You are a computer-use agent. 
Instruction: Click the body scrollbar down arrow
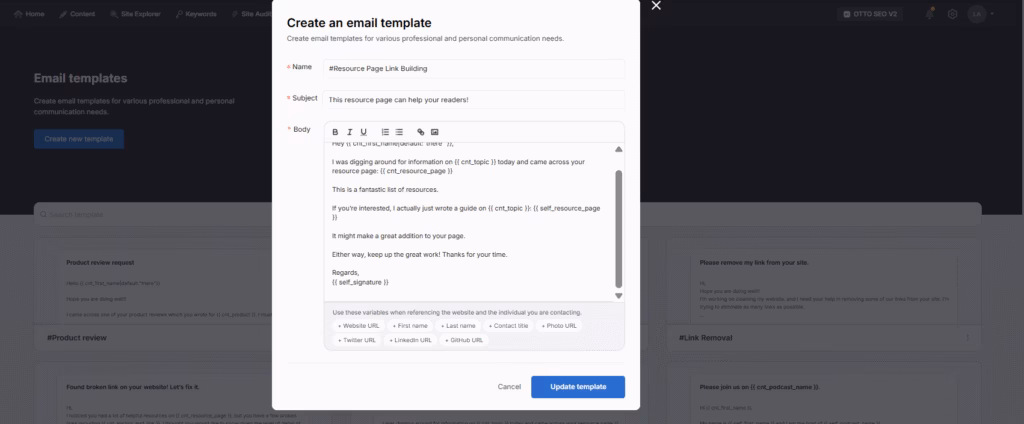[618, 296]
